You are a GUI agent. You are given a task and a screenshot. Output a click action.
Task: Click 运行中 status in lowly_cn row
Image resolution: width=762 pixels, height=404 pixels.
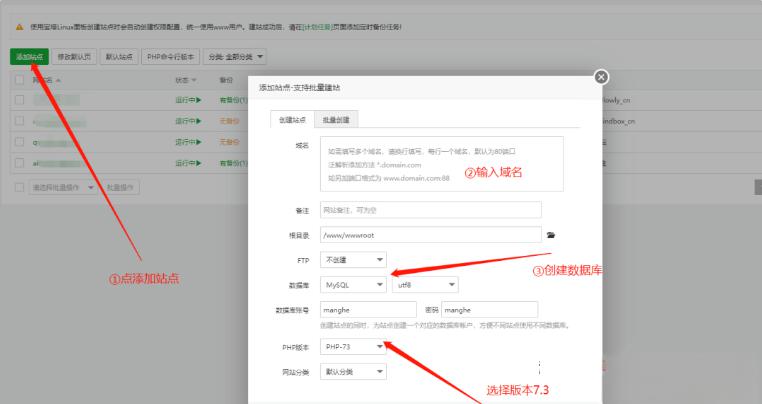tap(188, 100)
